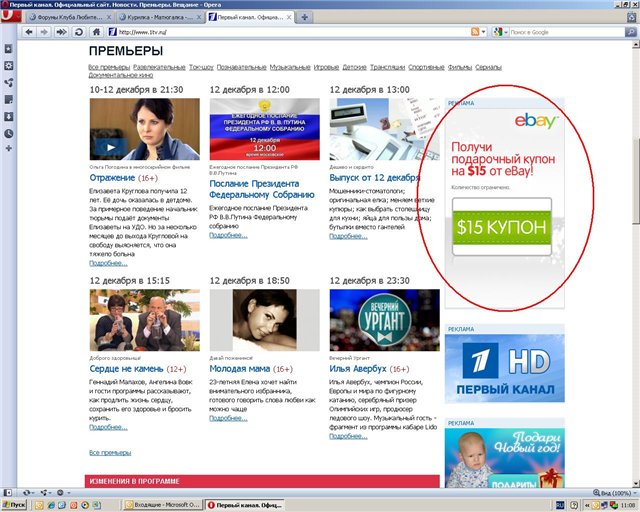Click the vertical page scrollbar thumb
640x512 pixels.
click(x=636, y=181)
